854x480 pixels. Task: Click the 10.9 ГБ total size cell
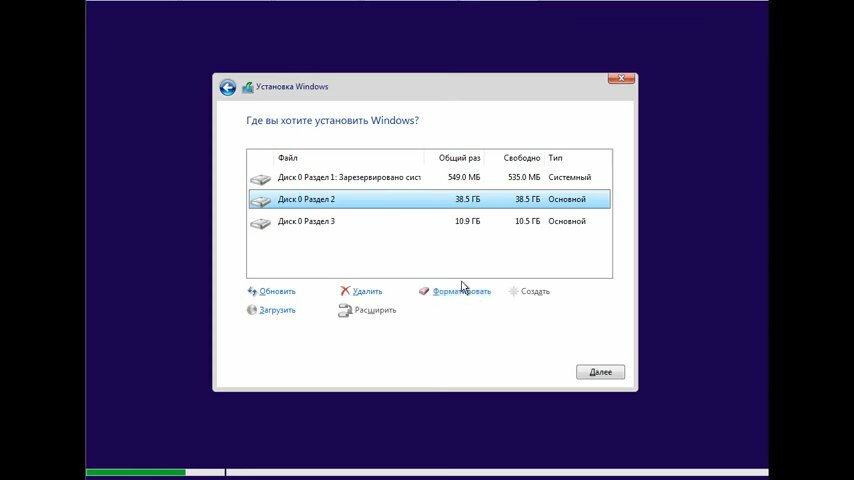pyautogui.click(x=467, y=221)
